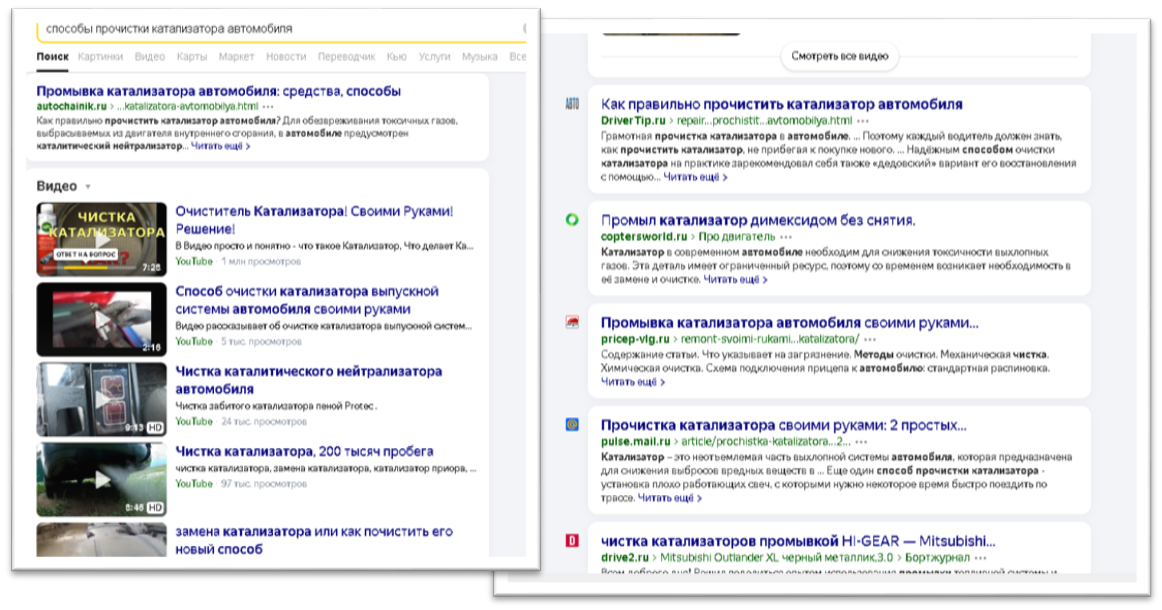Open result Промывка катализатора автомобиля своими руками

pos(789,322)
